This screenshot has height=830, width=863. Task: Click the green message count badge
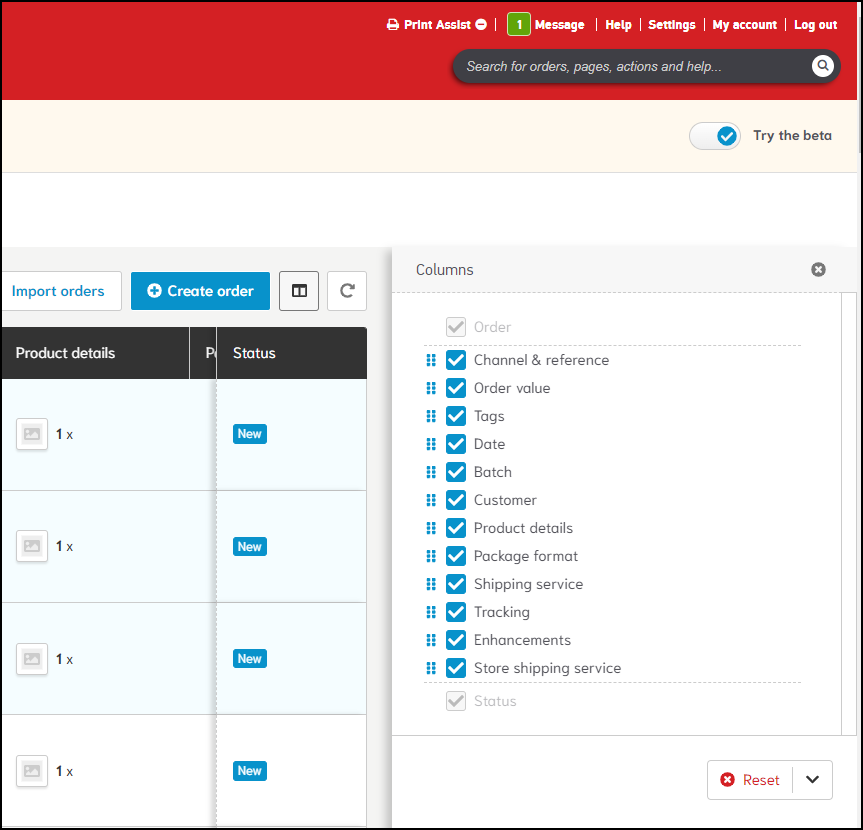[518, 25]
